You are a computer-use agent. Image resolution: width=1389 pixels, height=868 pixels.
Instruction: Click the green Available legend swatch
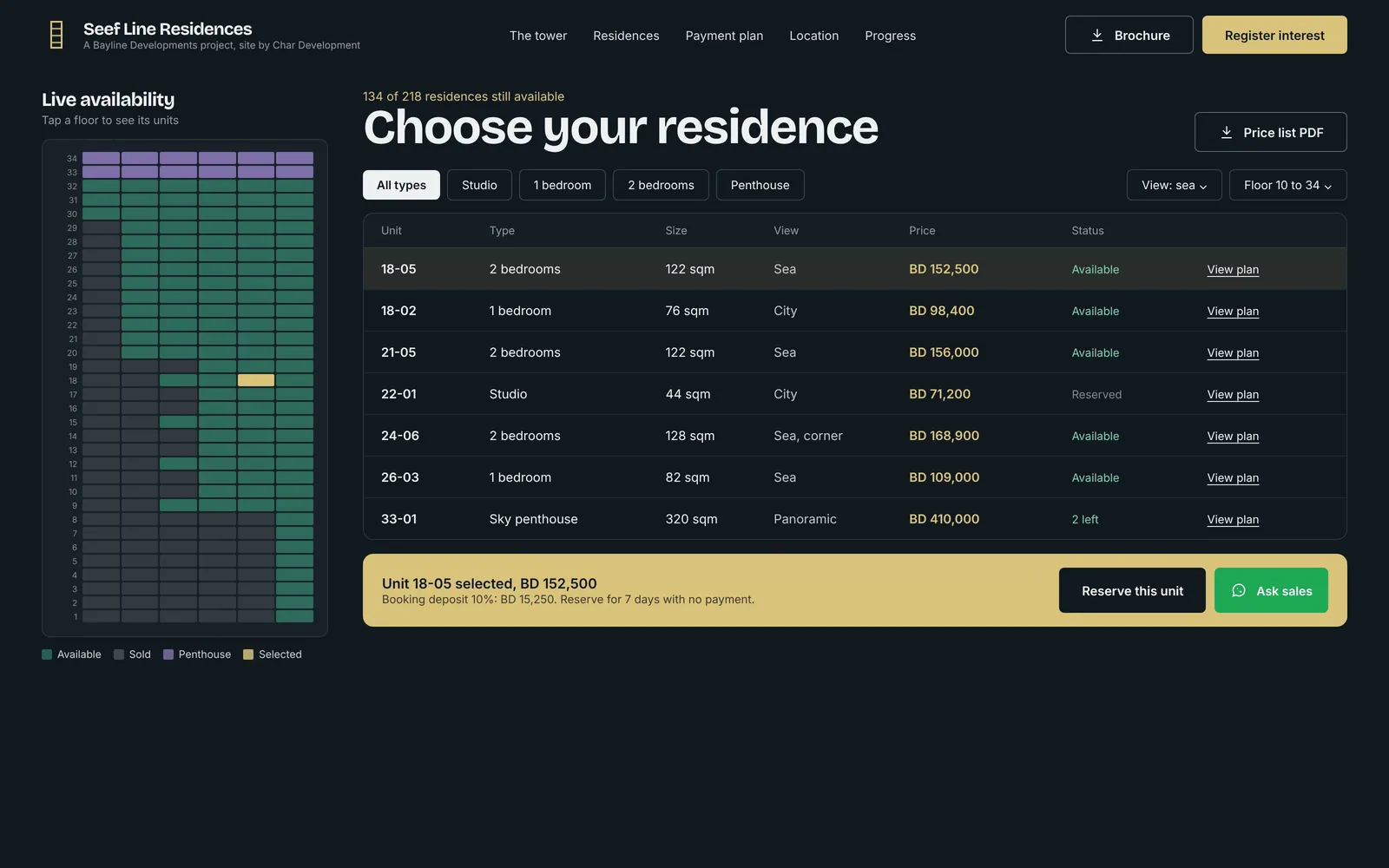pyautogui.click(x=47, y=654)
